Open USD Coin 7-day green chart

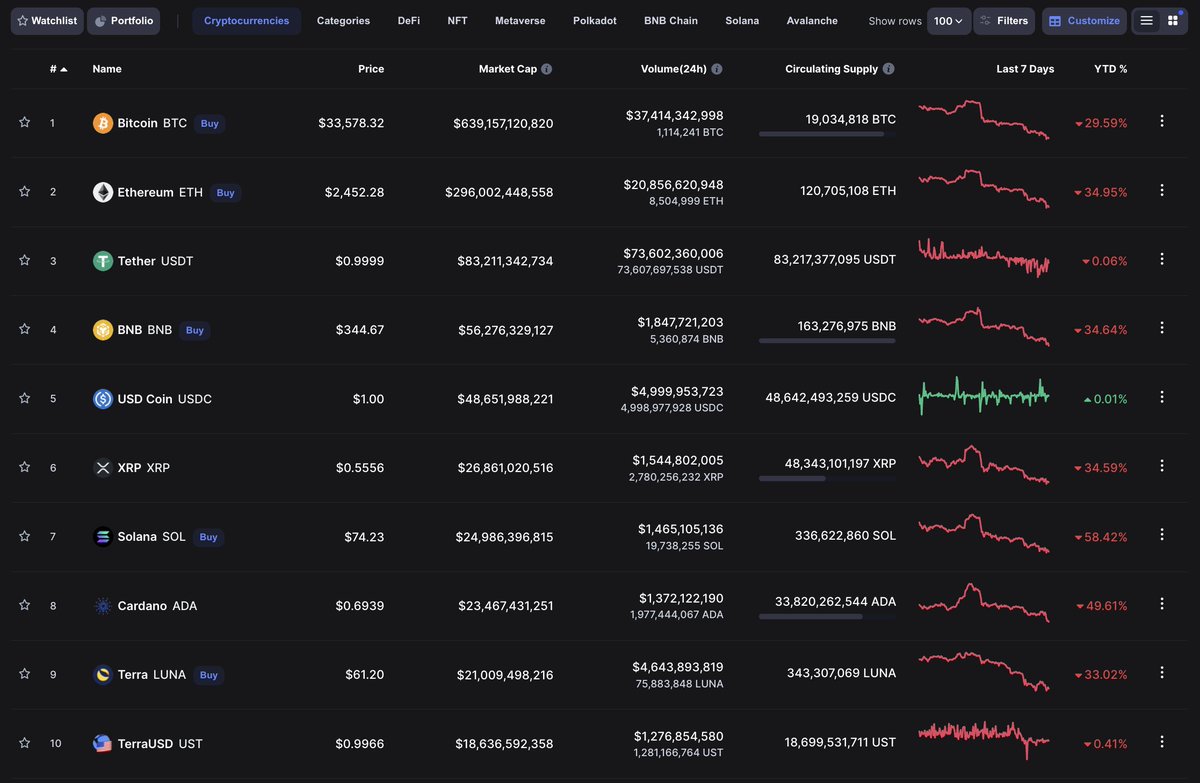(984, 395)
